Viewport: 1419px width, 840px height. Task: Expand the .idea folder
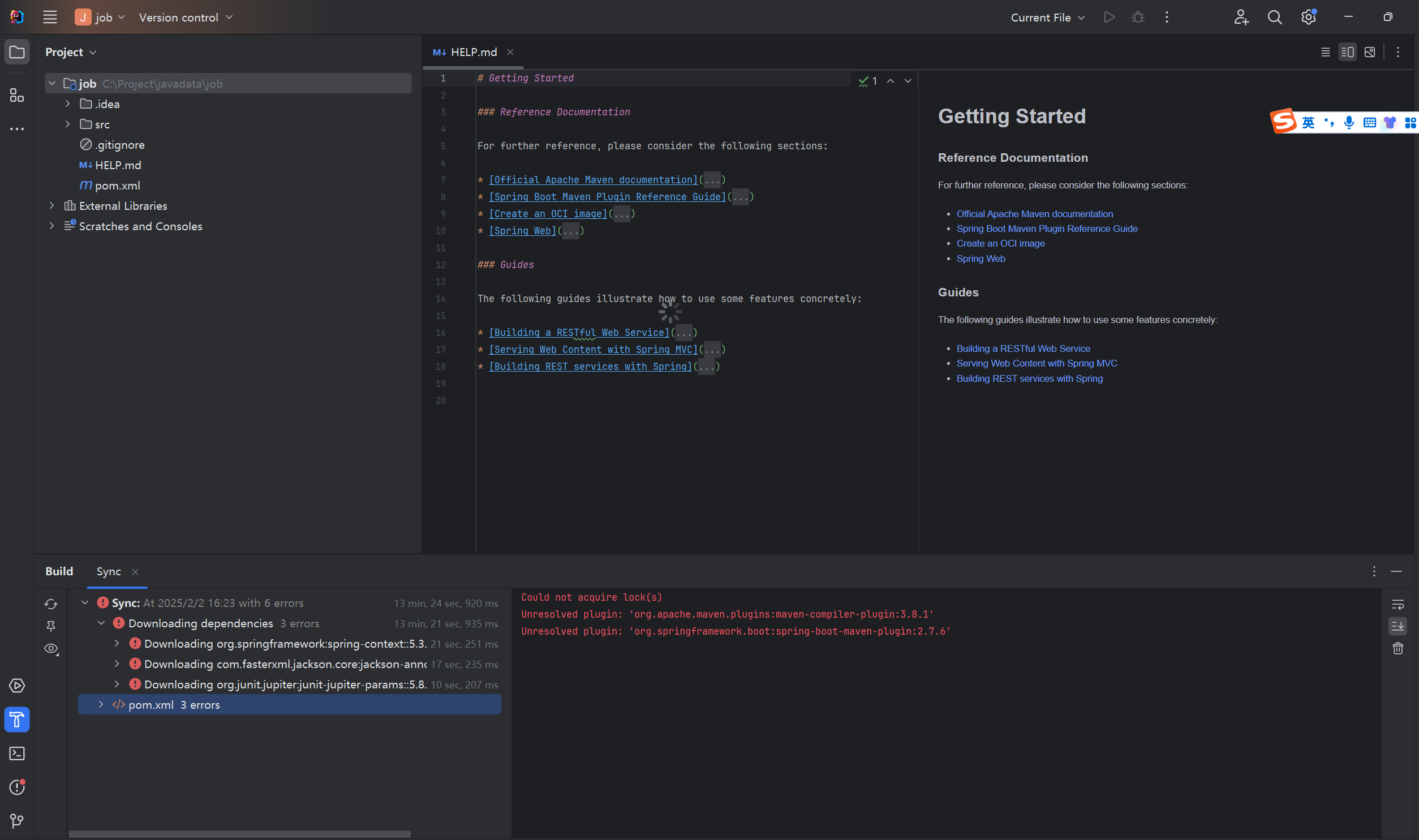point(68,104)
